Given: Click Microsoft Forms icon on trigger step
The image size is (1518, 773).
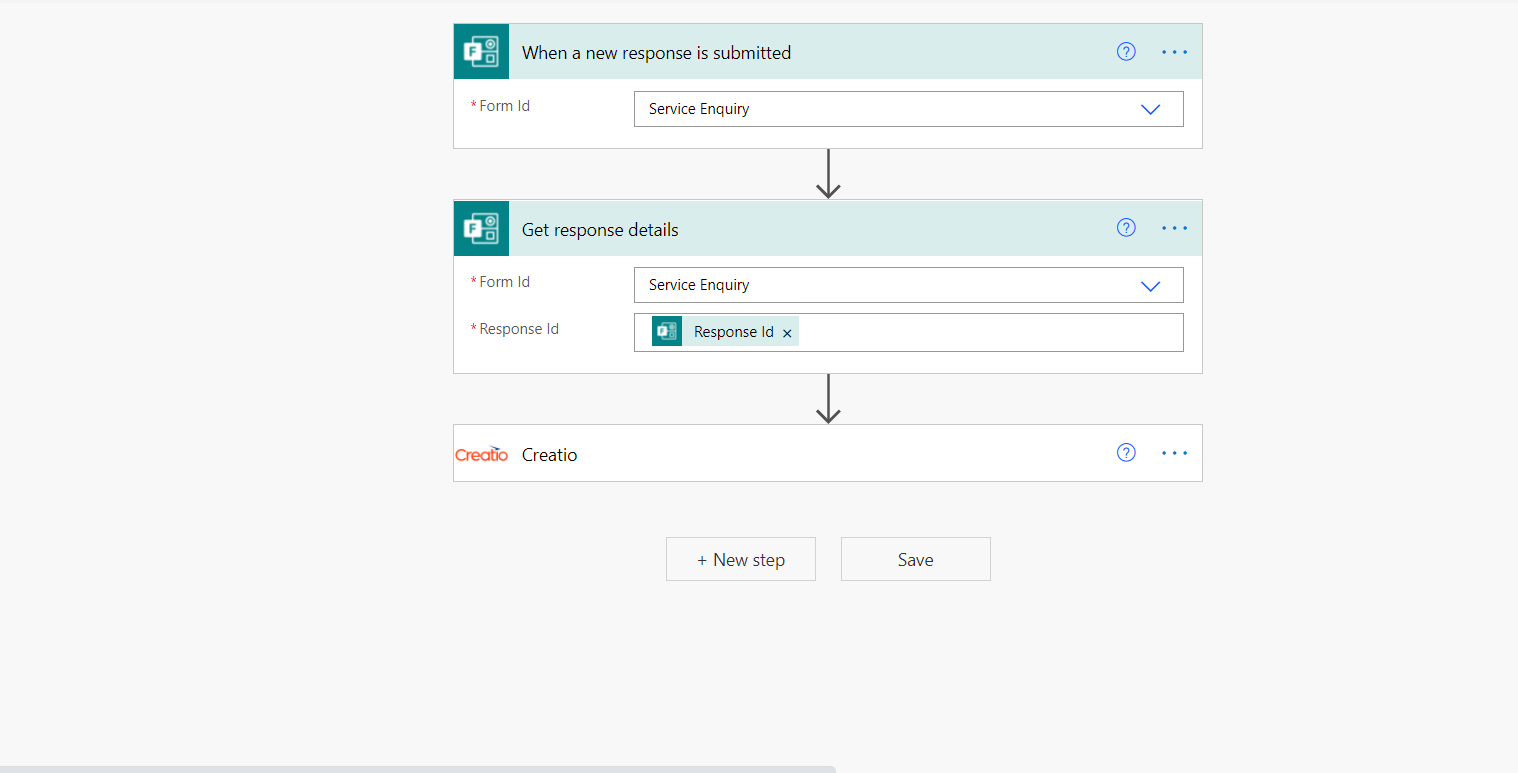Looking at the screenshot, I should point(481,52).
